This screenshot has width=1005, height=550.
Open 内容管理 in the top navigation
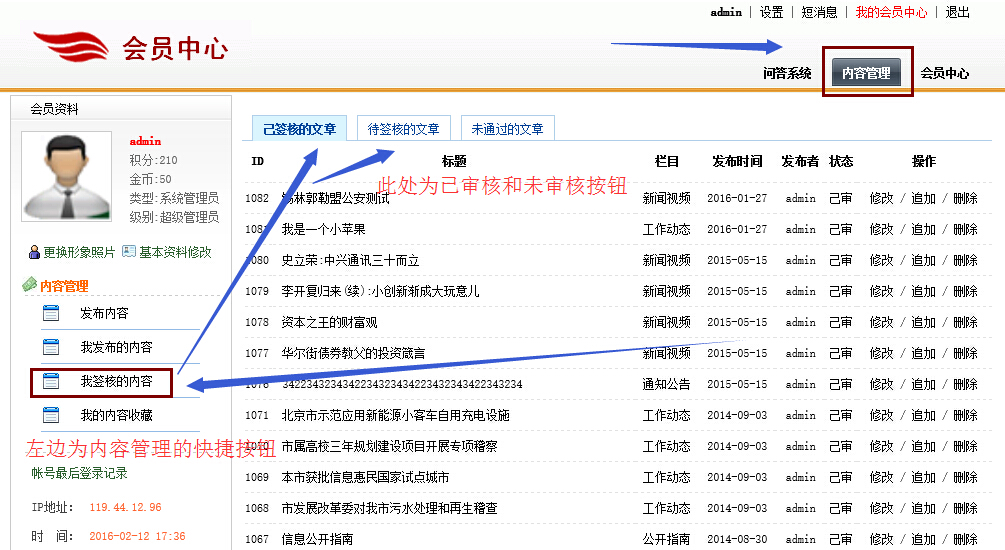(866, 73)
